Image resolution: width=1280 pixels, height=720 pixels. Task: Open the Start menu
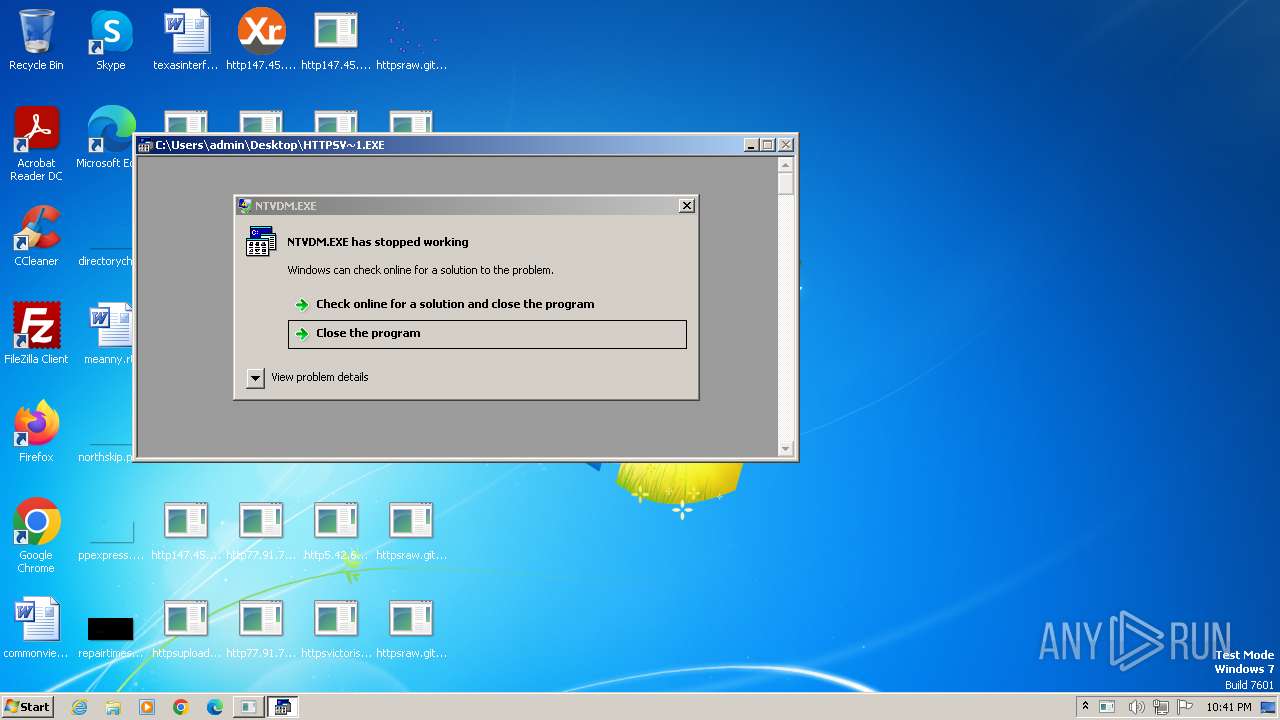[27, 707]
